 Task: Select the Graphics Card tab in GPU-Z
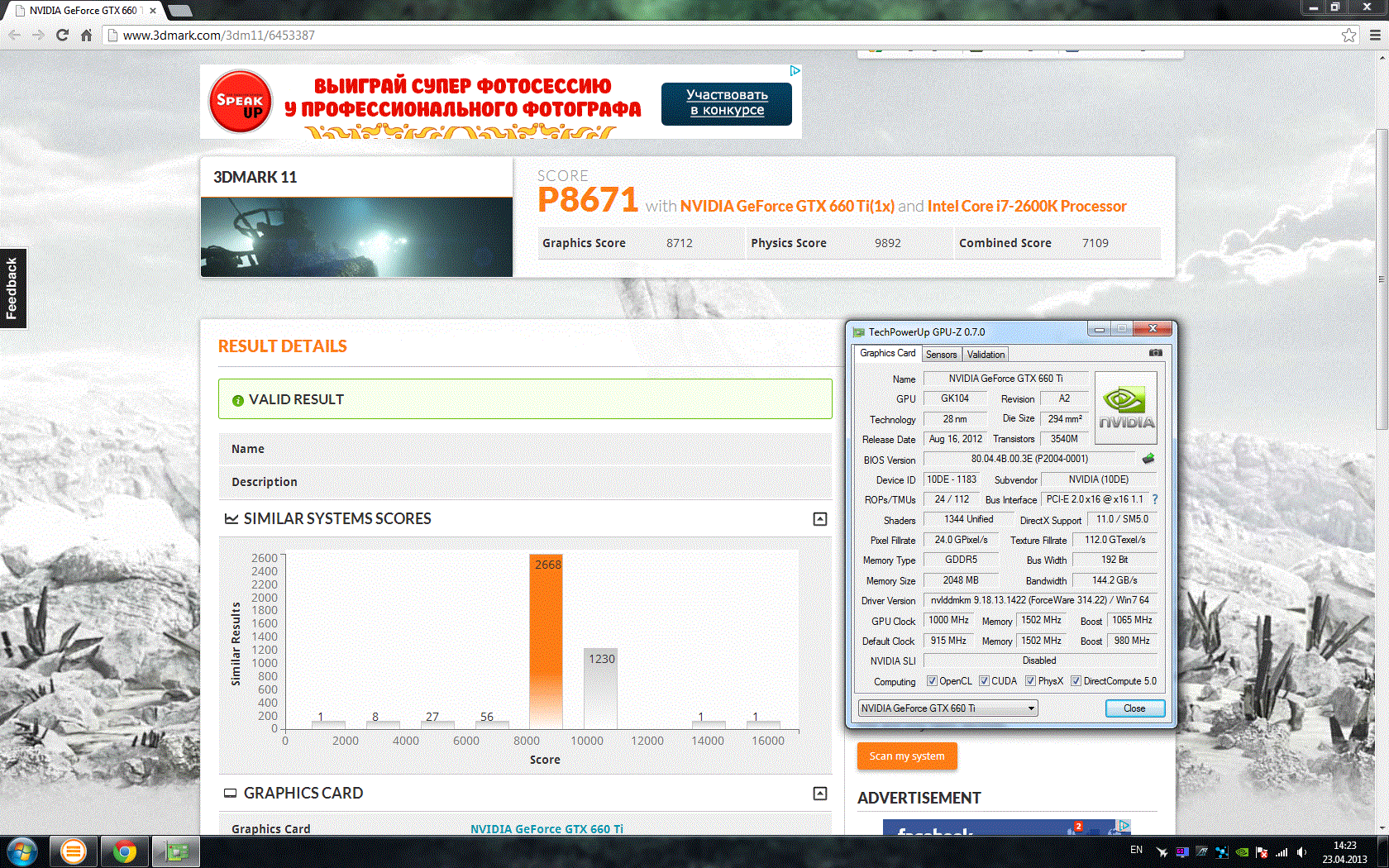pos(887,353)
